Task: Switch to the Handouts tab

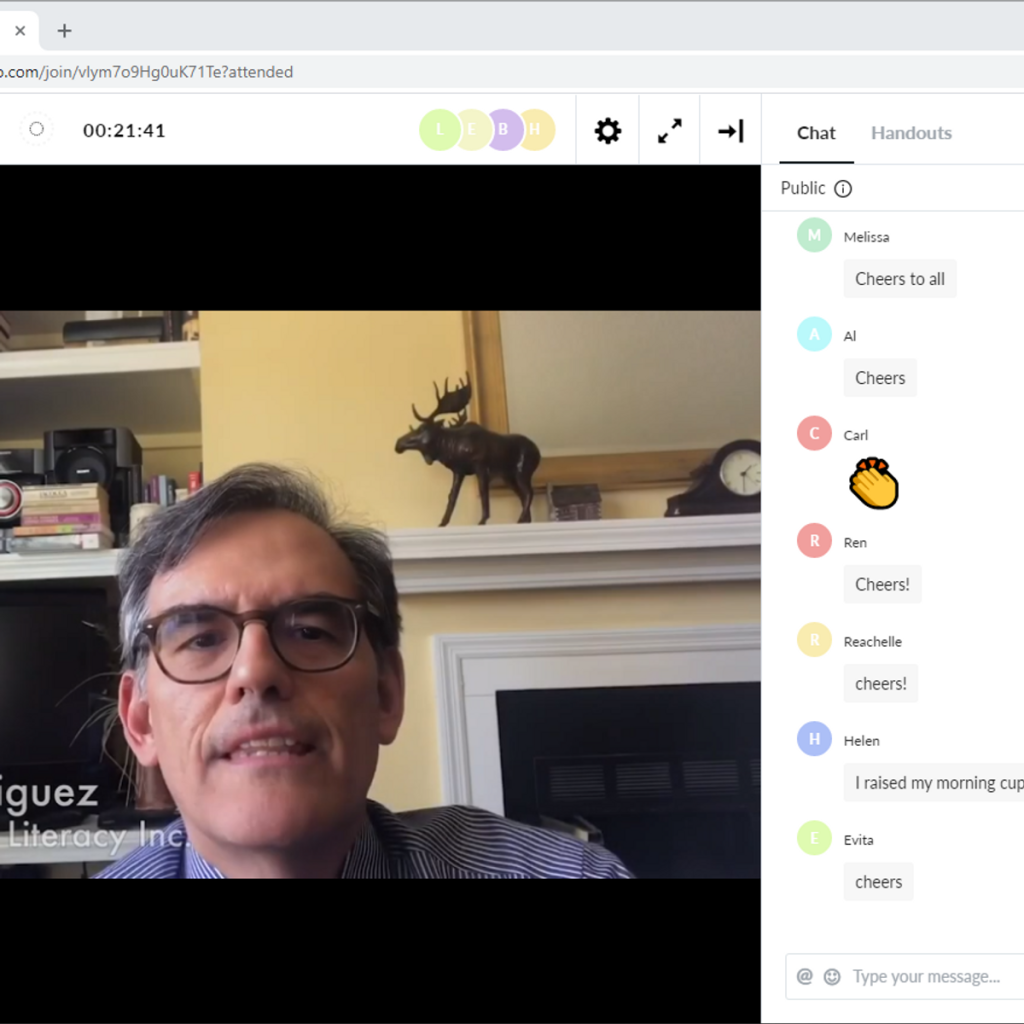Action: (x=911, y=133)
